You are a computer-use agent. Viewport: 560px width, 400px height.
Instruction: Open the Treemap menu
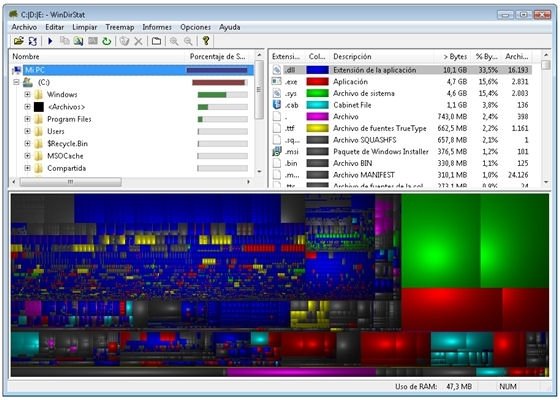120,27
